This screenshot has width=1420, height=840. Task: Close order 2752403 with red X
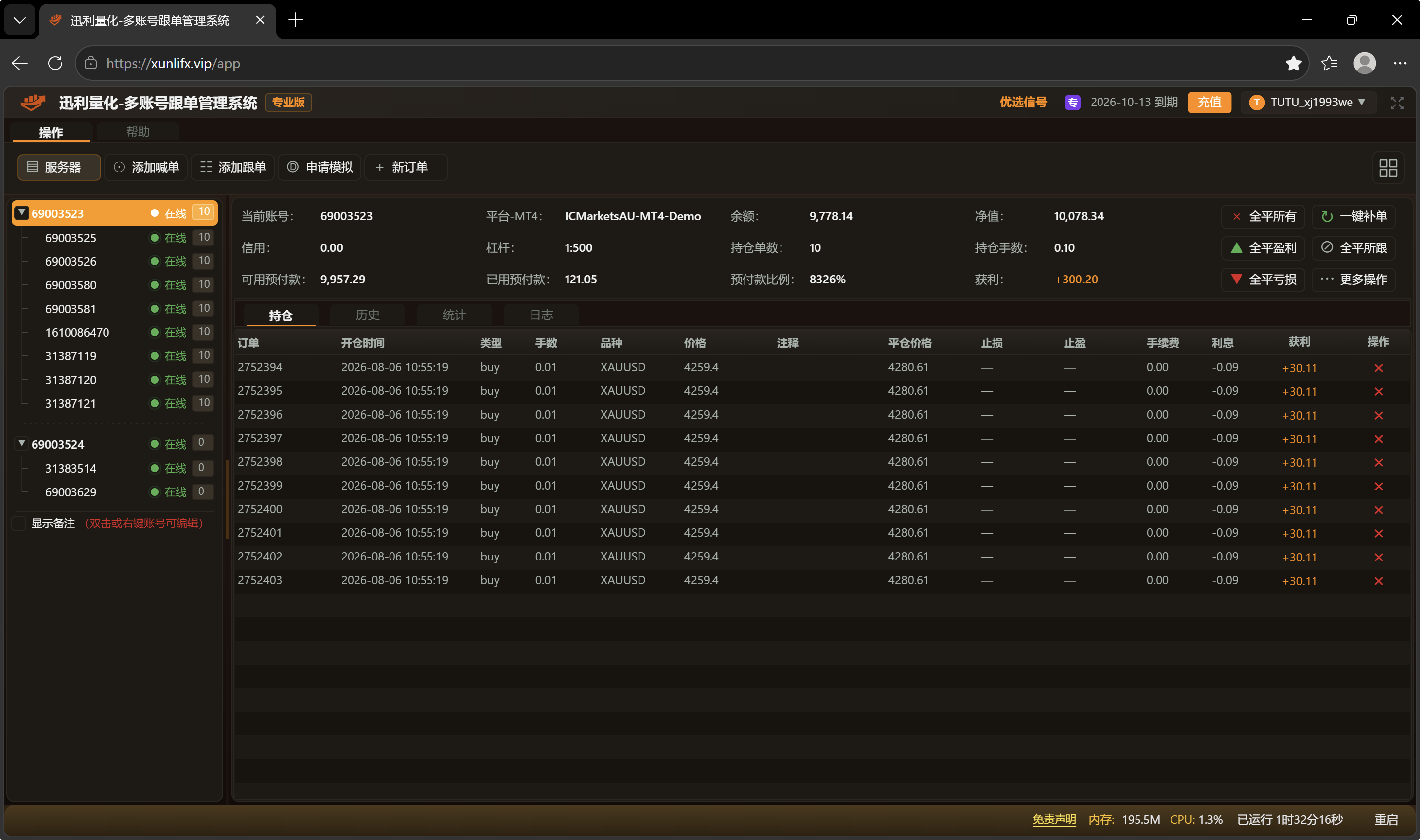(1378, 581)
